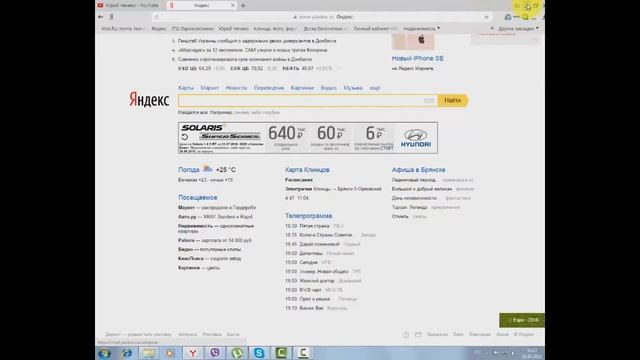This screenshot has height=360, width=640.
Task: Open the Карта Клинцов heading
Action: click(x=307, y=169)
